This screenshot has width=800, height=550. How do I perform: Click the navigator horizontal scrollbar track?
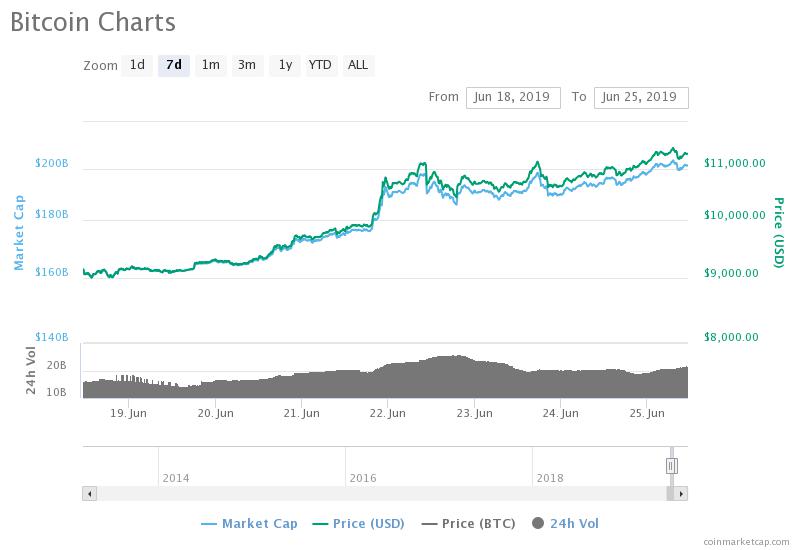(x=380, y=493)
